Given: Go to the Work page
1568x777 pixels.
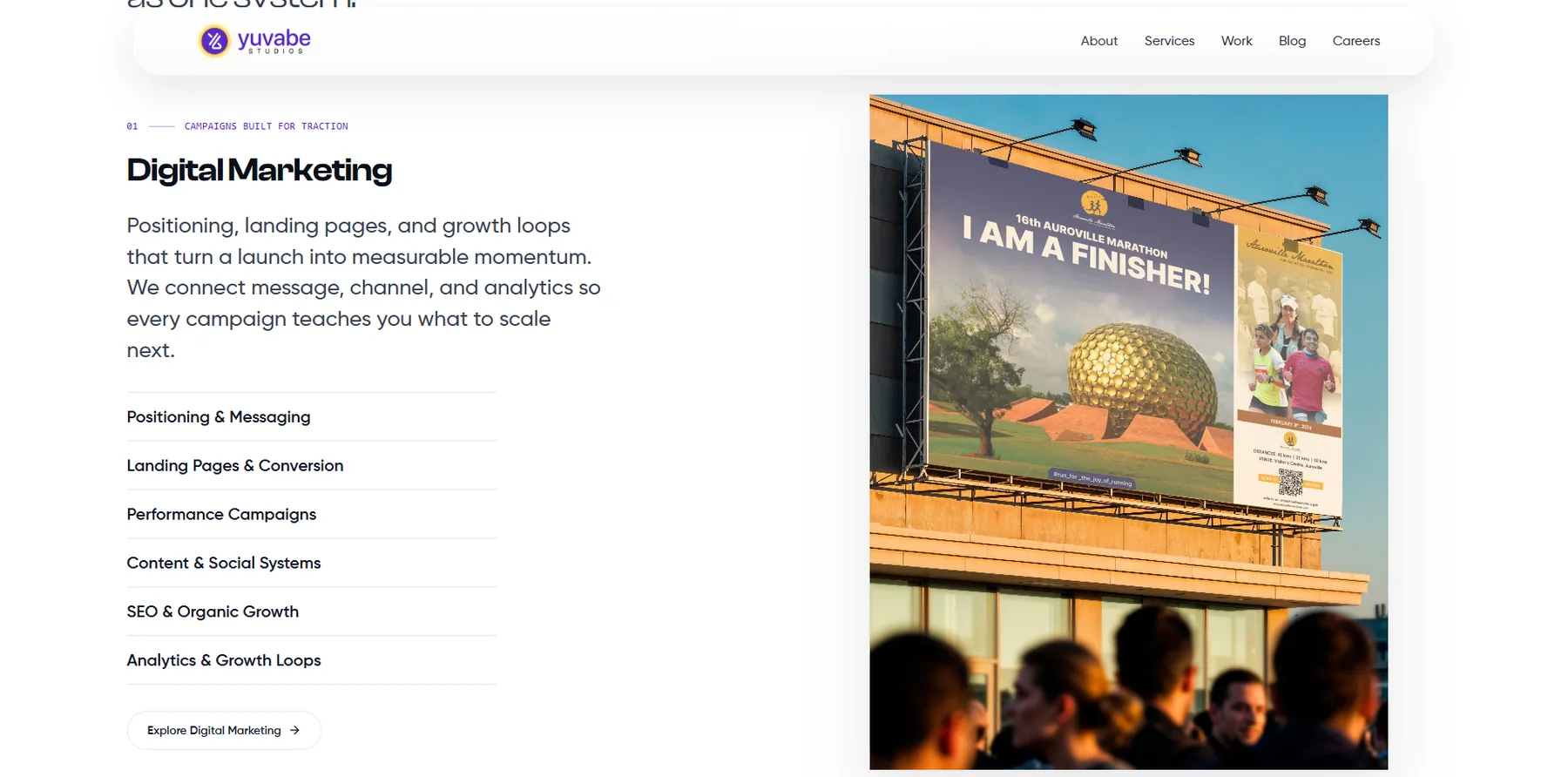Looking at the screenshot, I should tap(1236, 41).
